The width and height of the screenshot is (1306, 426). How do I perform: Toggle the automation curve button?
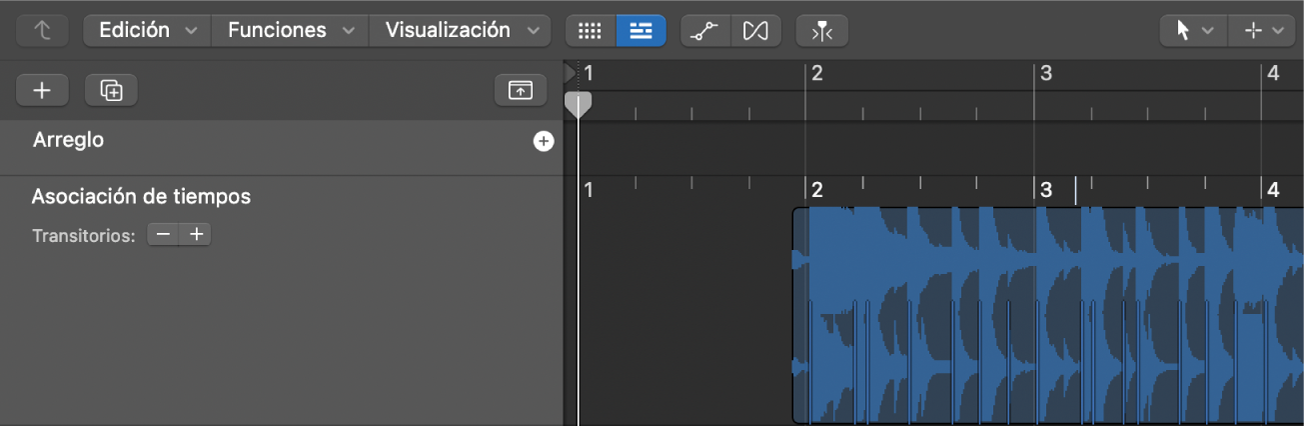(705, 31)
